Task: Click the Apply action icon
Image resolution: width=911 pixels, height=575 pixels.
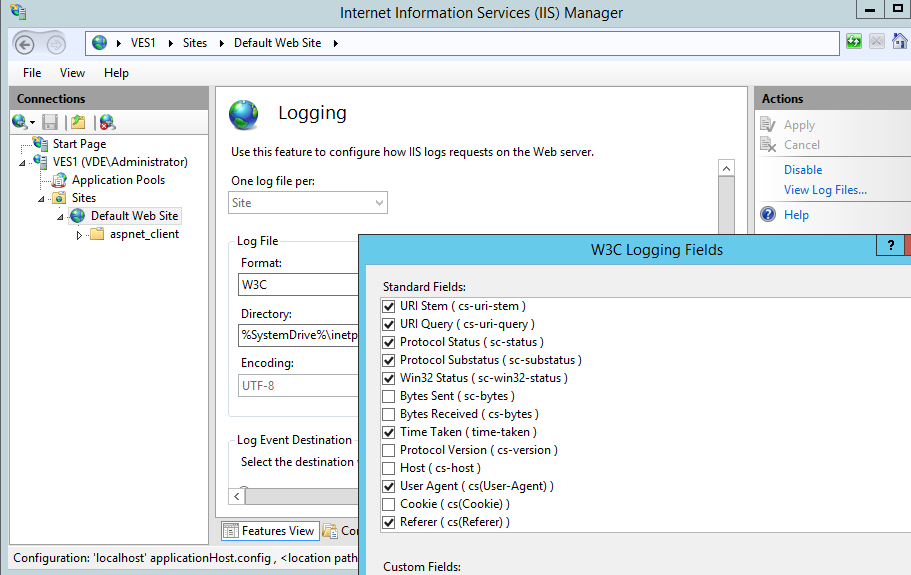Action: click(768, 125)
